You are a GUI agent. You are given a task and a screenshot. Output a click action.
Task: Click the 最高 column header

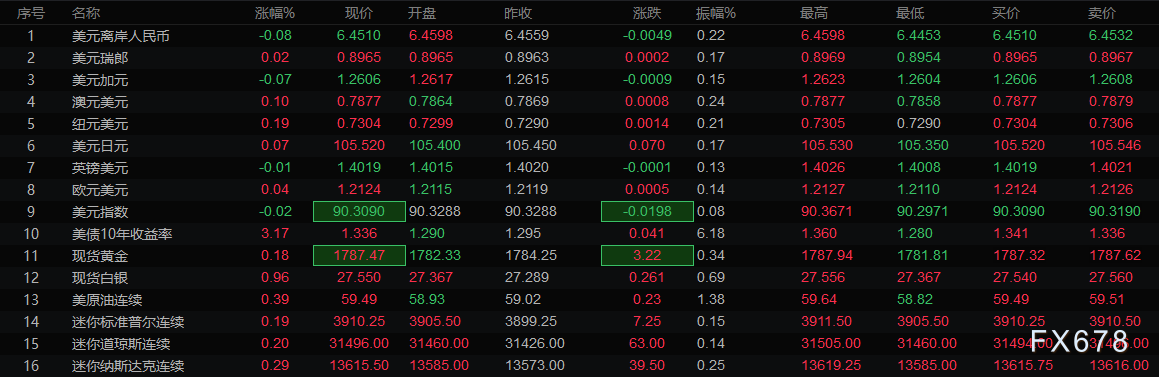pyautogui.click(x=815, y=13)
